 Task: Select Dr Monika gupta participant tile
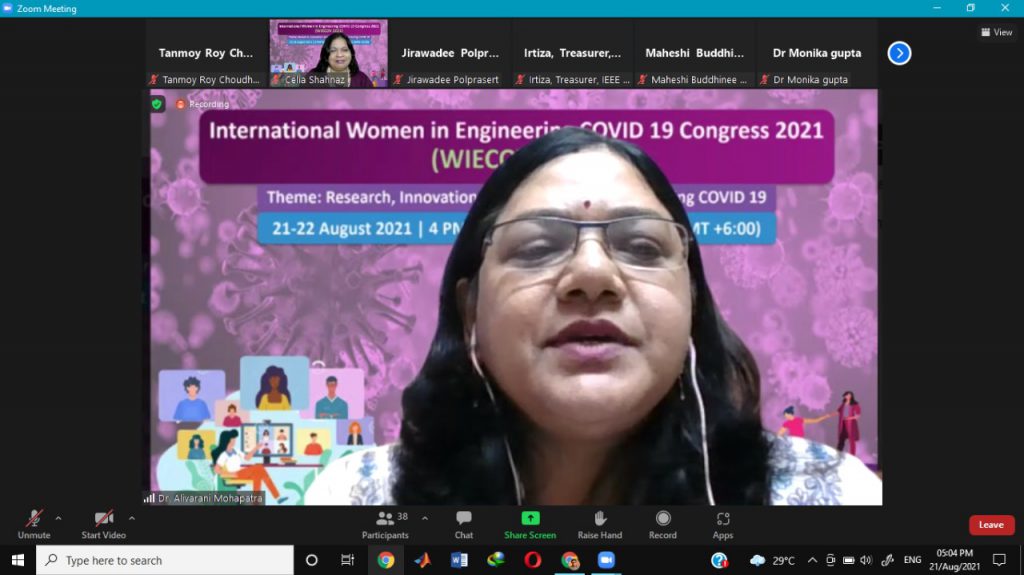tap(816, 54)
